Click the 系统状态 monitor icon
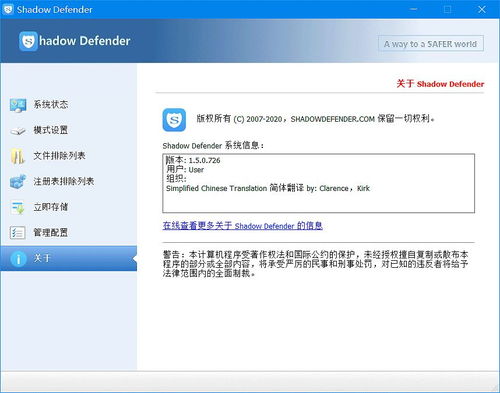Image resolution: width=500 pixels, height=393 pixels. 18,105
